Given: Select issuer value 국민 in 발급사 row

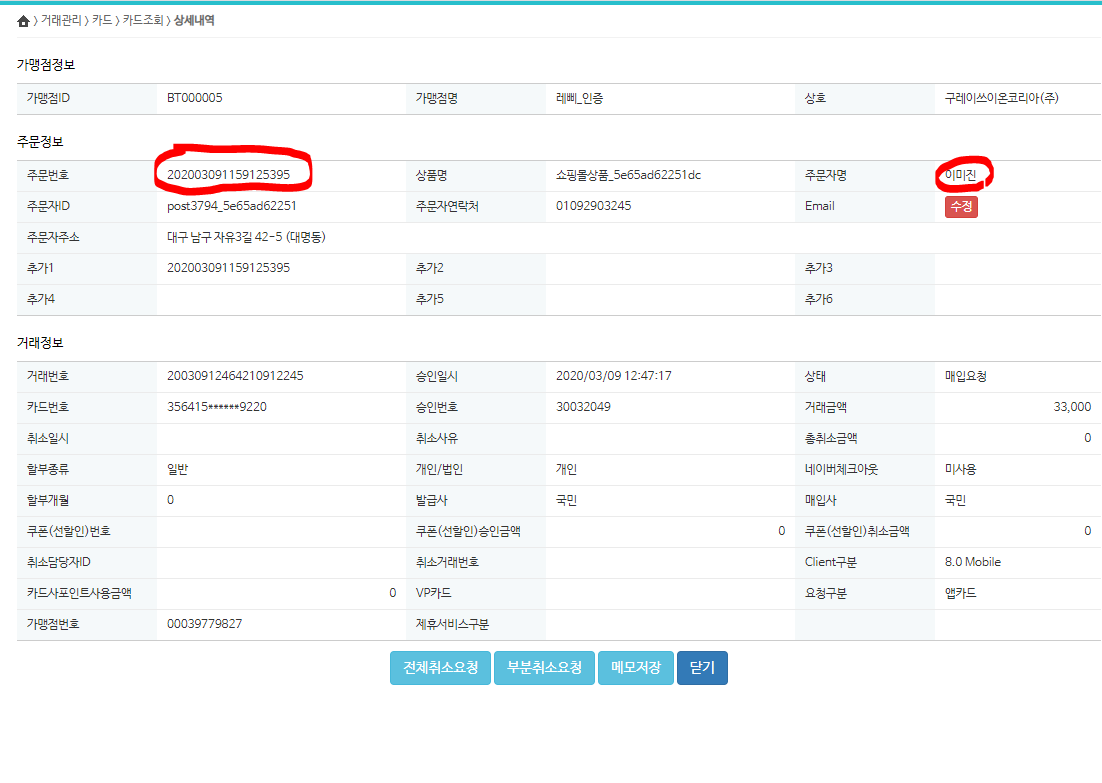Looking at the screenshot, I should 566,500.
